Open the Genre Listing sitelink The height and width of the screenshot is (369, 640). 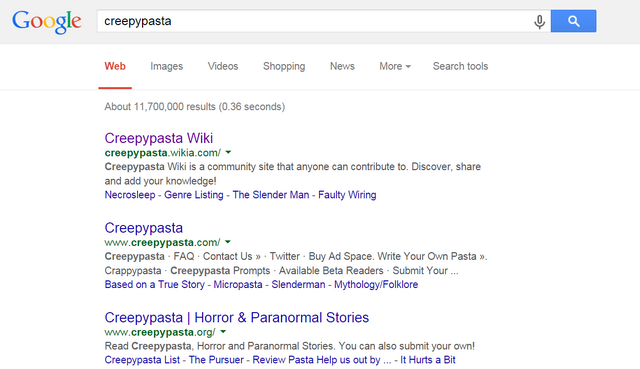[x=194, y=195]
